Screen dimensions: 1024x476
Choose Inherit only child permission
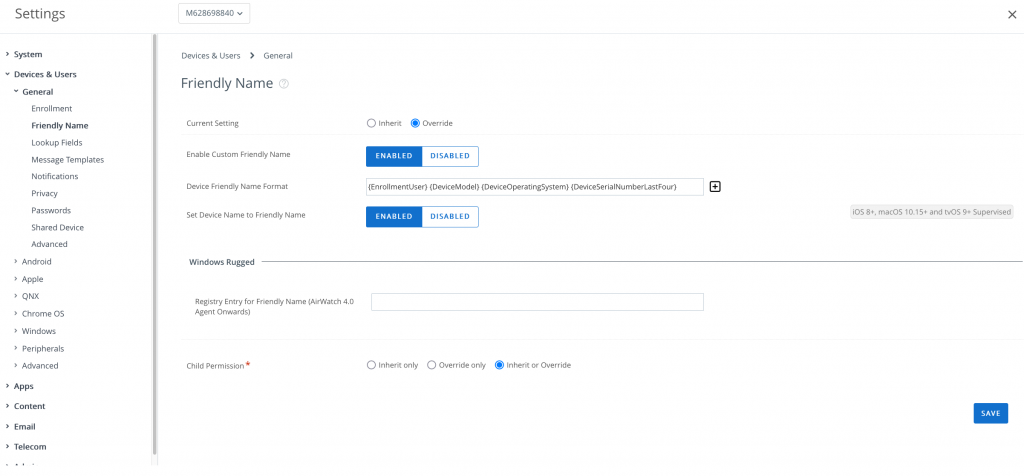[x=371, y=365]
